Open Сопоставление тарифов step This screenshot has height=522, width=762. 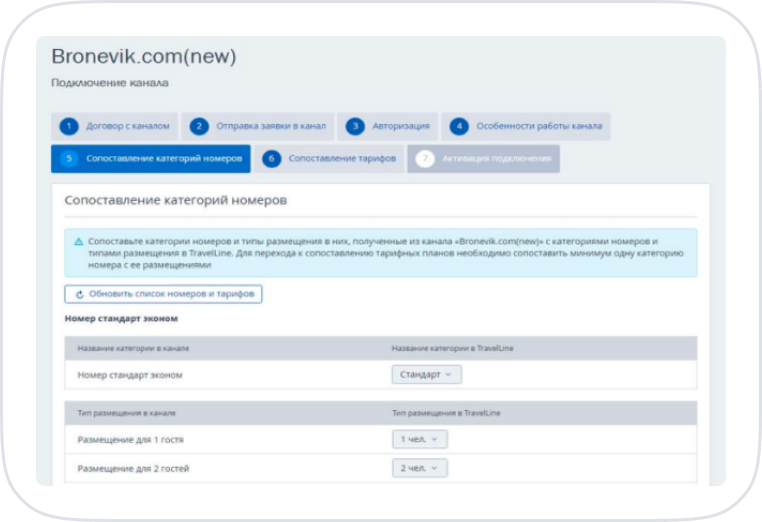click(x=329, y=158)
